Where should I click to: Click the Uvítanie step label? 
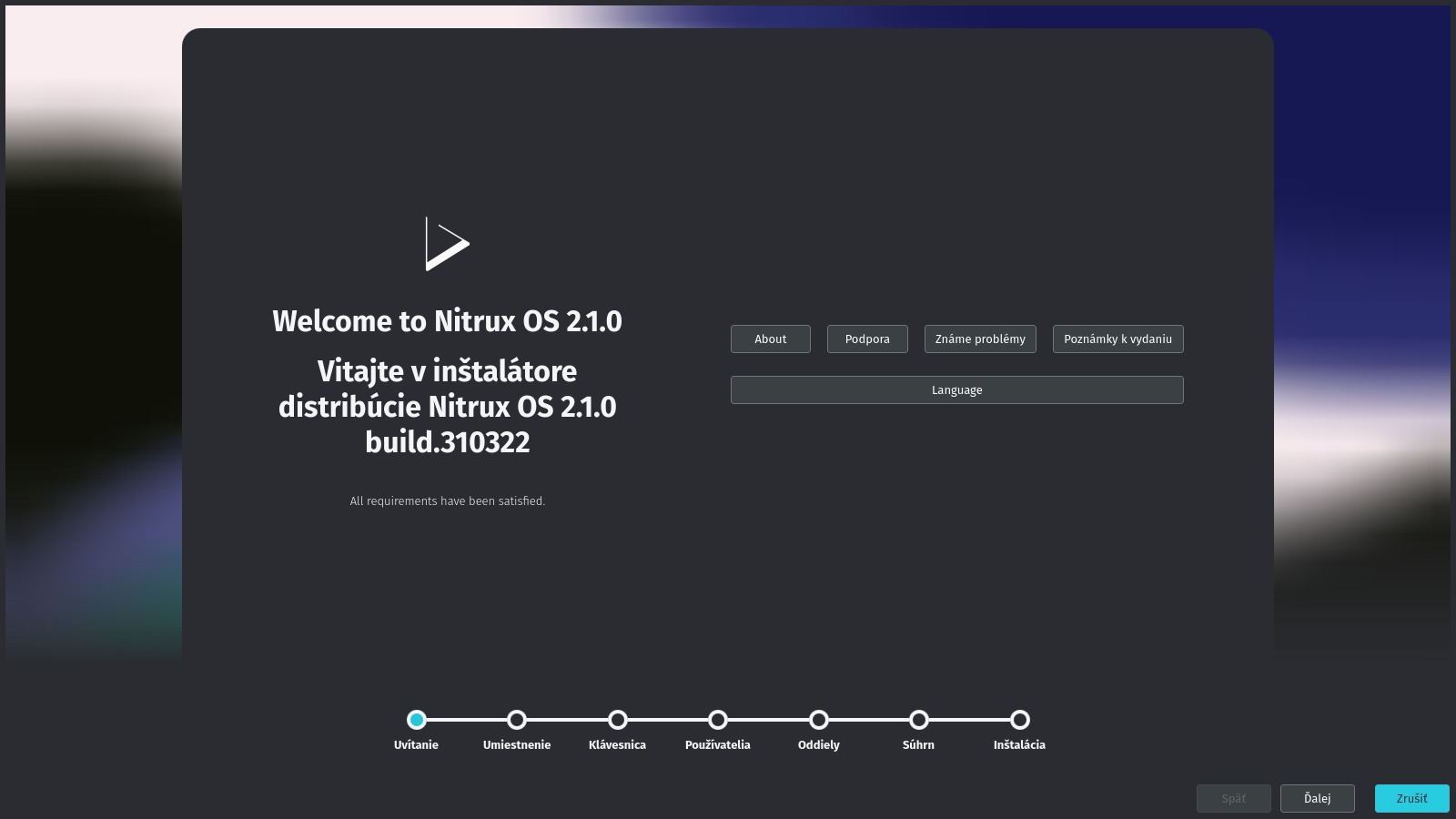click(x=416, y=744)
